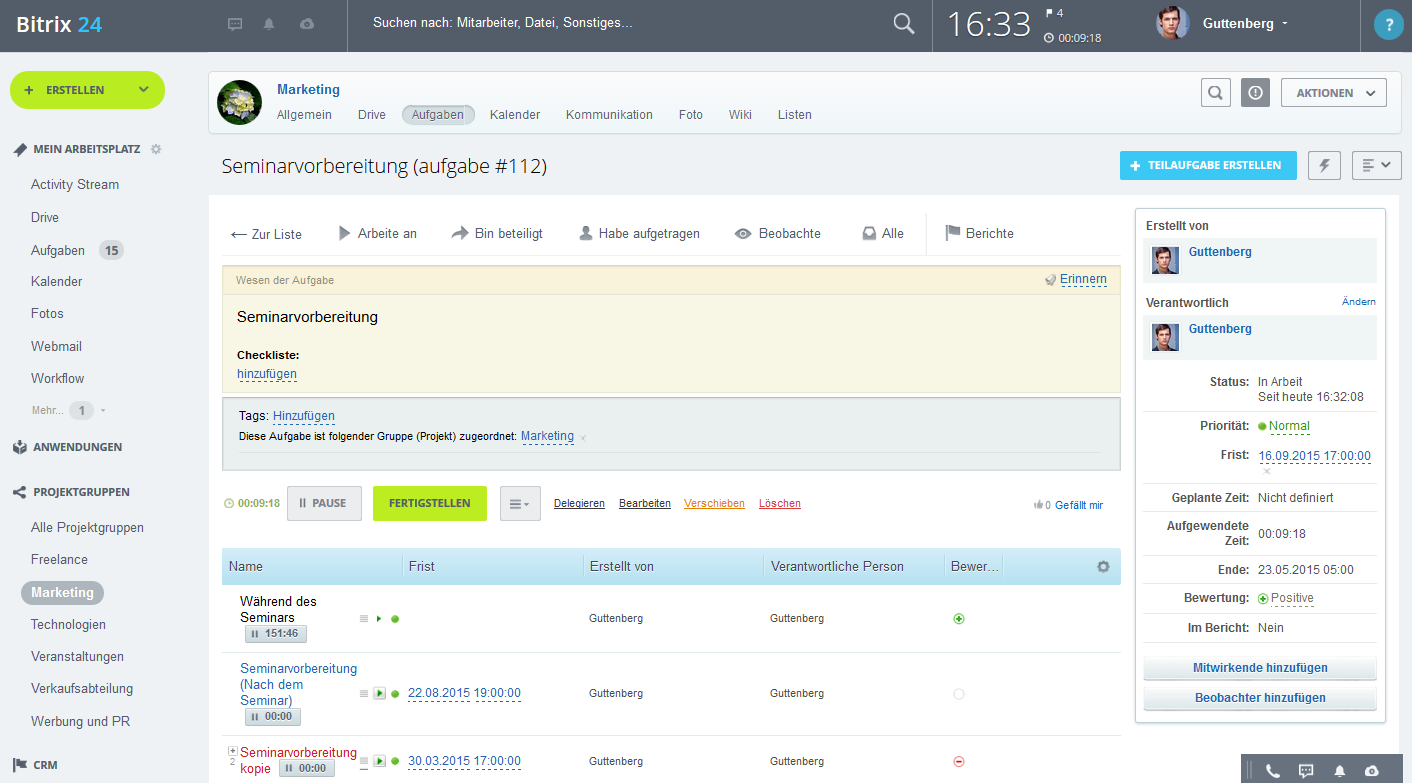Open Wiki tab in Marketing group
This screenshot has height=783, width=1412.
pyautogui.click(x=740, y=115)
